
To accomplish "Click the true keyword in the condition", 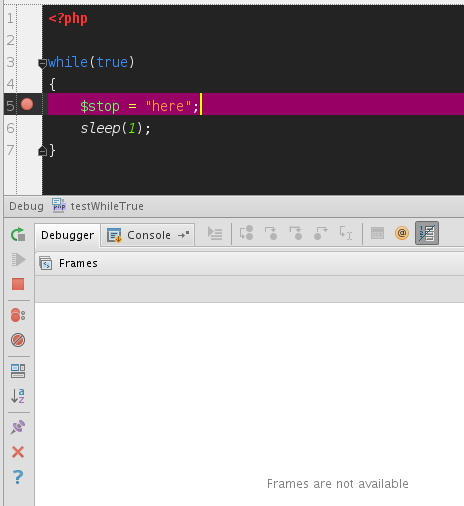I will coord(112,62).
